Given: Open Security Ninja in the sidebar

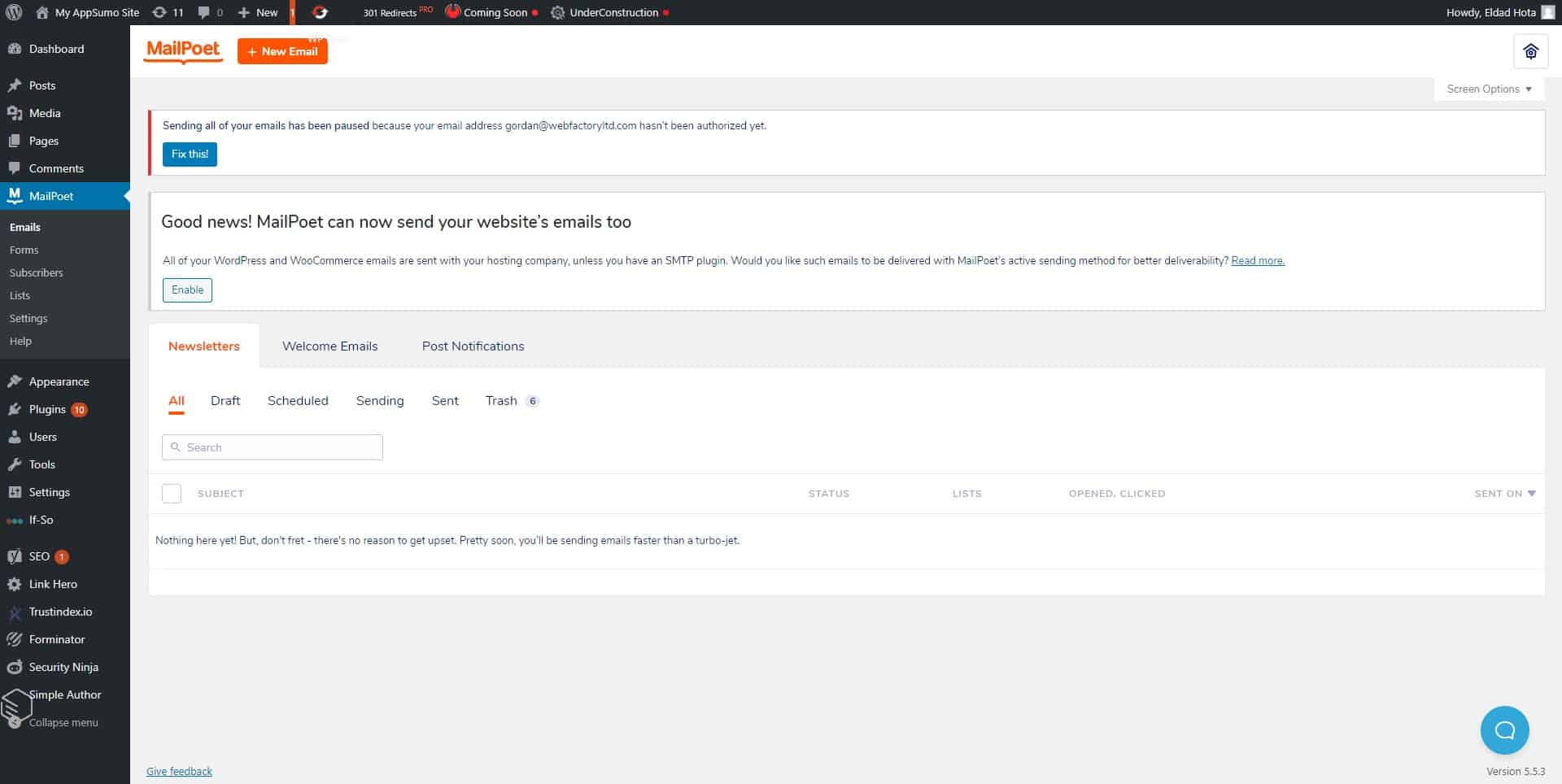Looking at the screenshot, I should [x=65, y=667].
